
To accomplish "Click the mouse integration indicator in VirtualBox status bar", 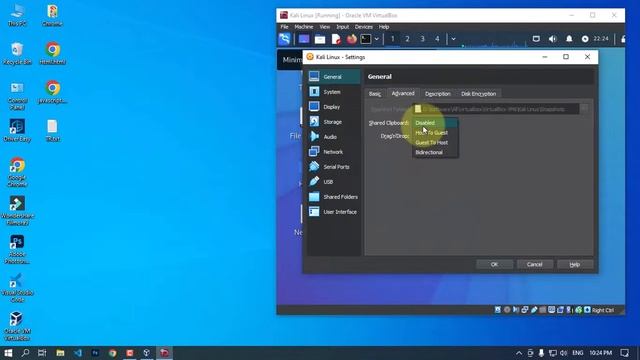I will coord(578,310).
